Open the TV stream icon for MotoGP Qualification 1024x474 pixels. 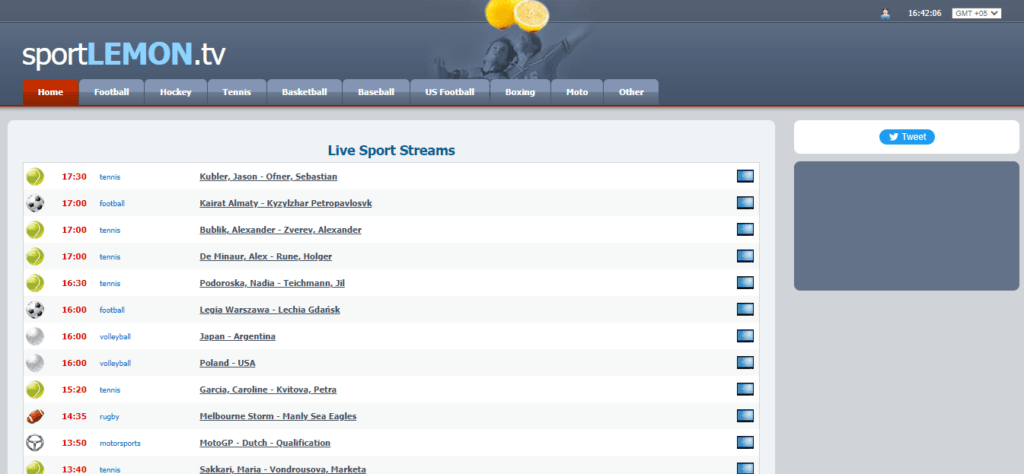(x=745, y=443)
